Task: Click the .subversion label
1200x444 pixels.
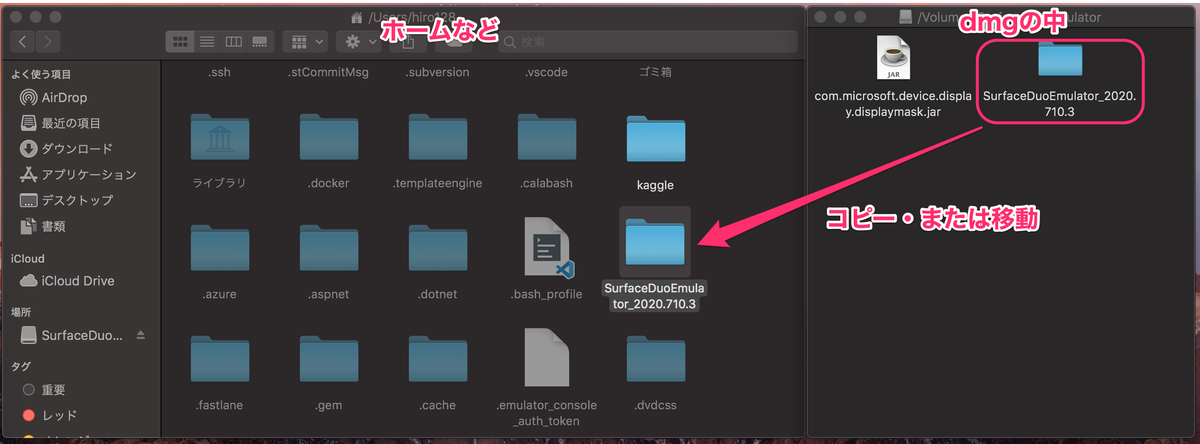Action: click(x=438, y=73)
